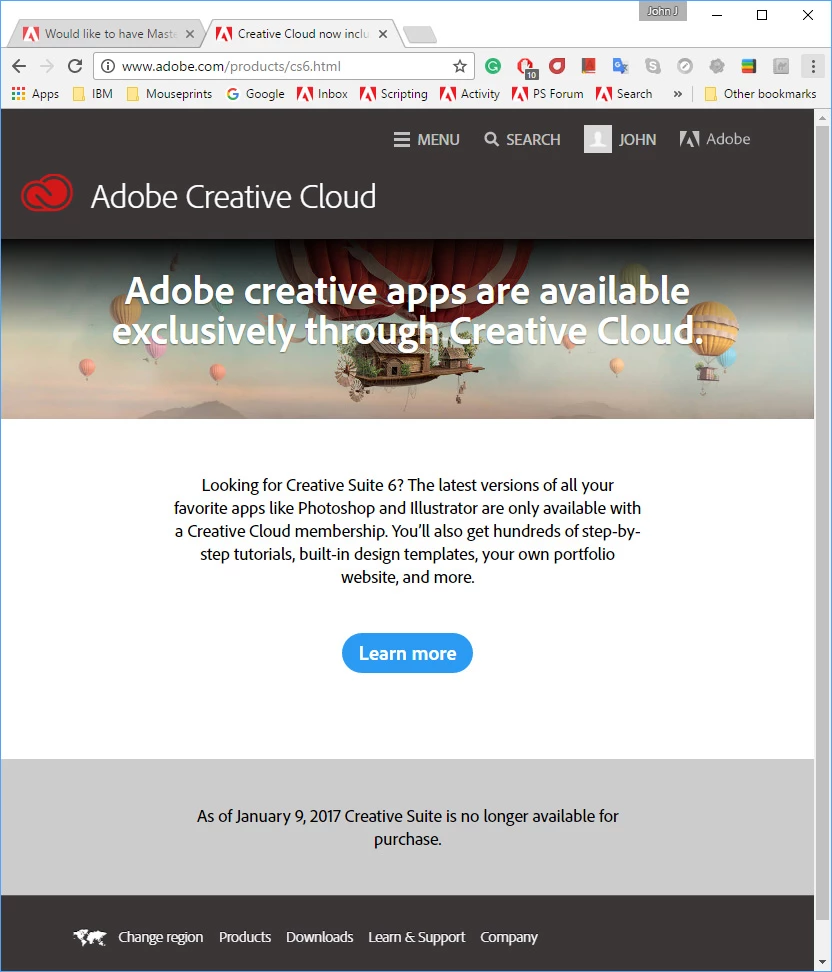
Task: Open a new tab button
Action: point(420,35)
